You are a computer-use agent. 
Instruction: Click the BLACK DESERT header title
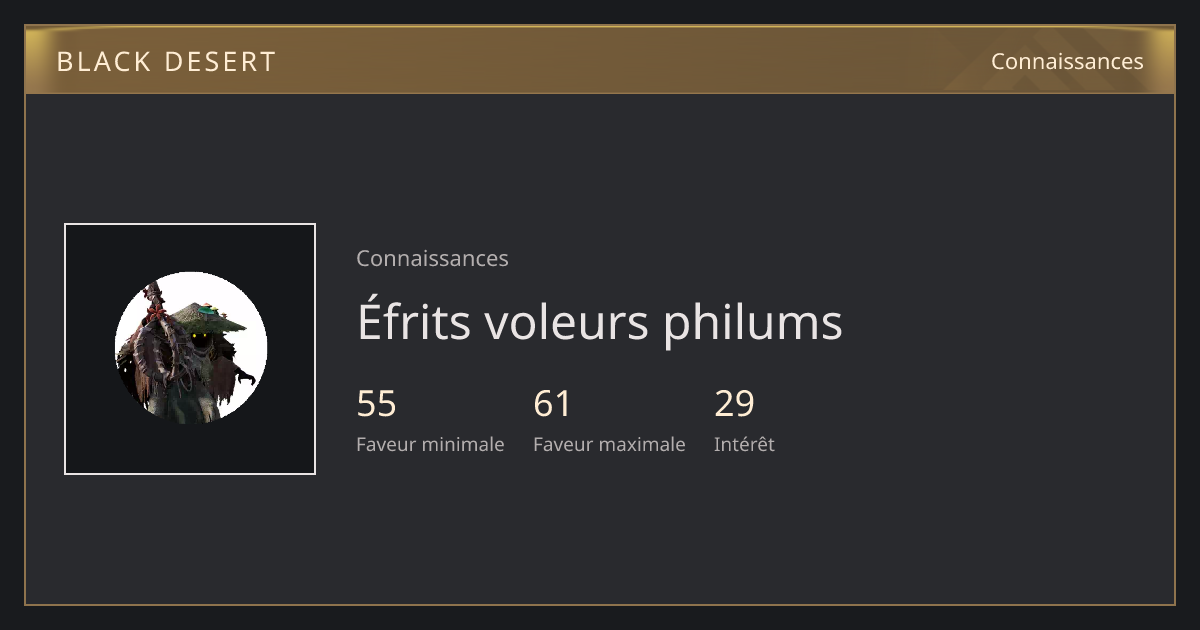pyautogui.click(x=166, y=61)
